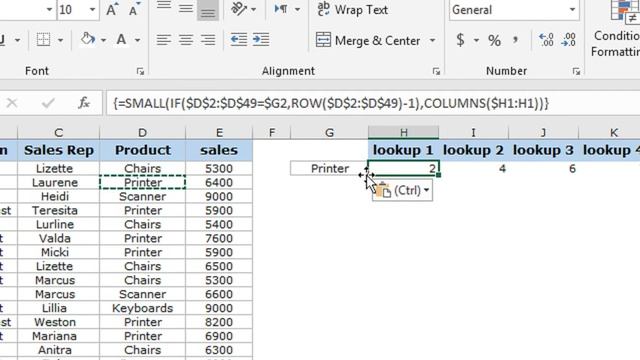Select sales value 7600
Screen dimensions: 640x360
219,238
